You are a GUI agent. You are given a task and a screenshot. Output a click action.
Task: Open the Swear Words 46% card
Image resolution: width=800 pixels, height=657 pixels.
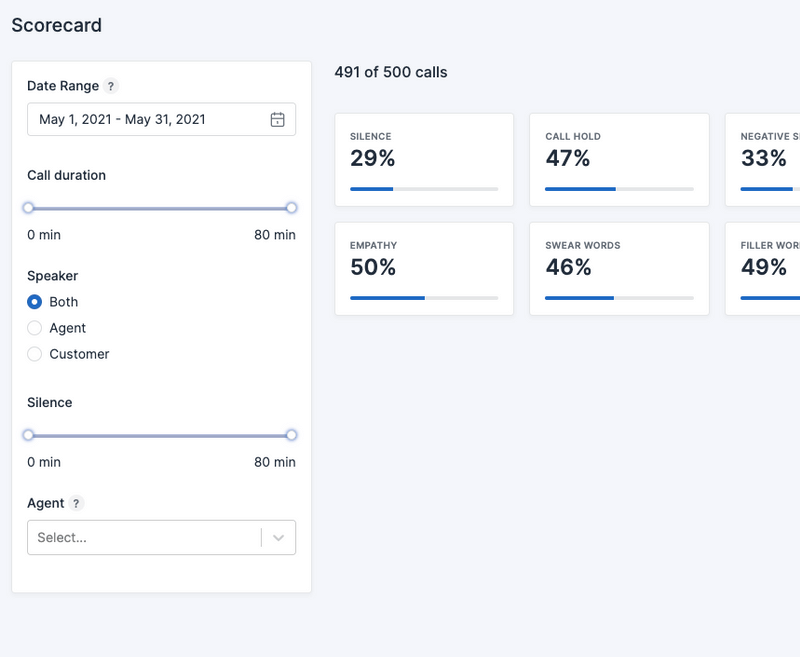(x=619, y=269)
